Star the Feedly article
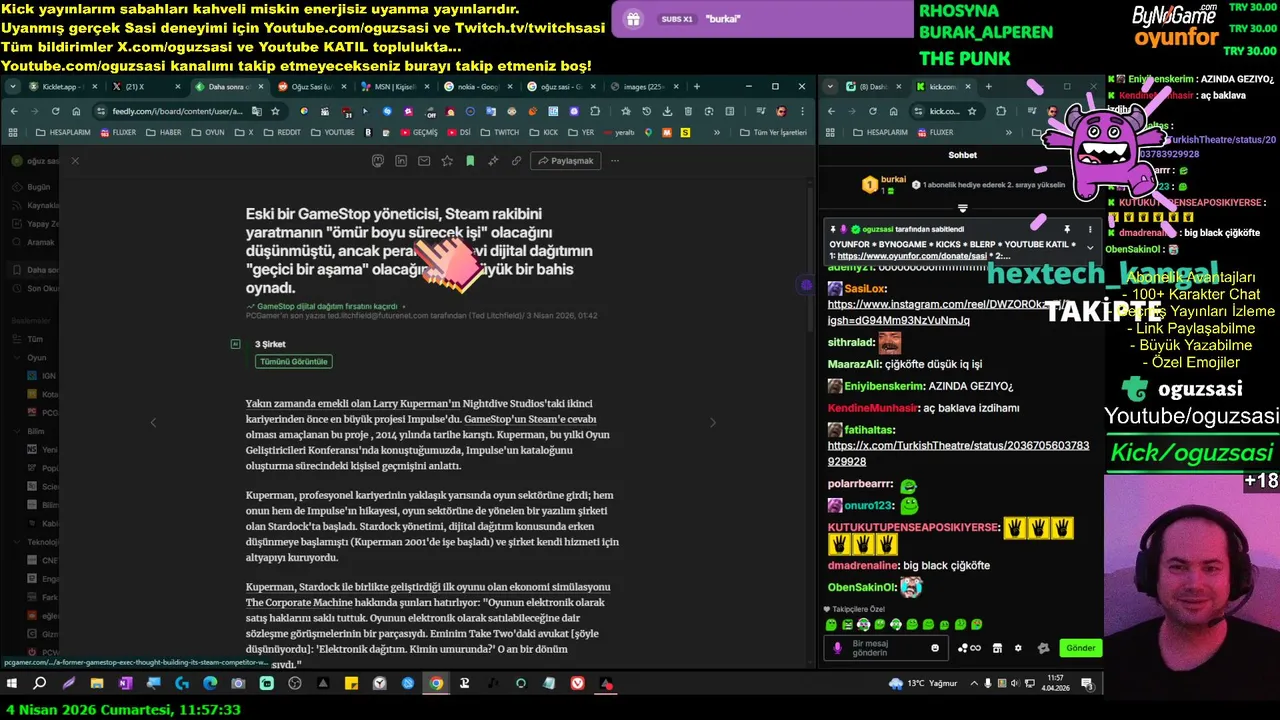The width and height of the screenshot is (1280, 720). [447, 160]
